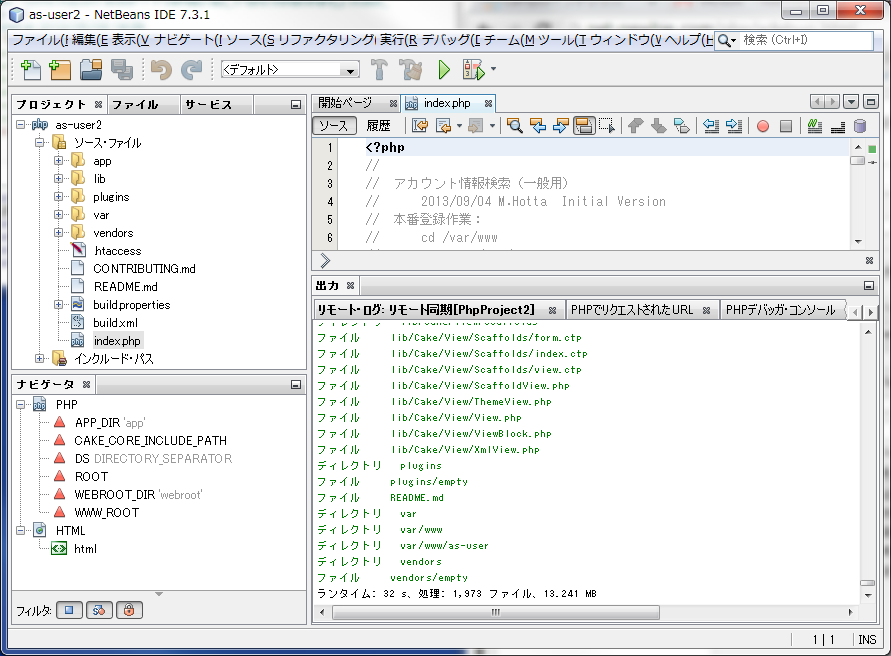Click the Shift Line Right icon
Screen dimensions: 891x656
click(734, 126)
